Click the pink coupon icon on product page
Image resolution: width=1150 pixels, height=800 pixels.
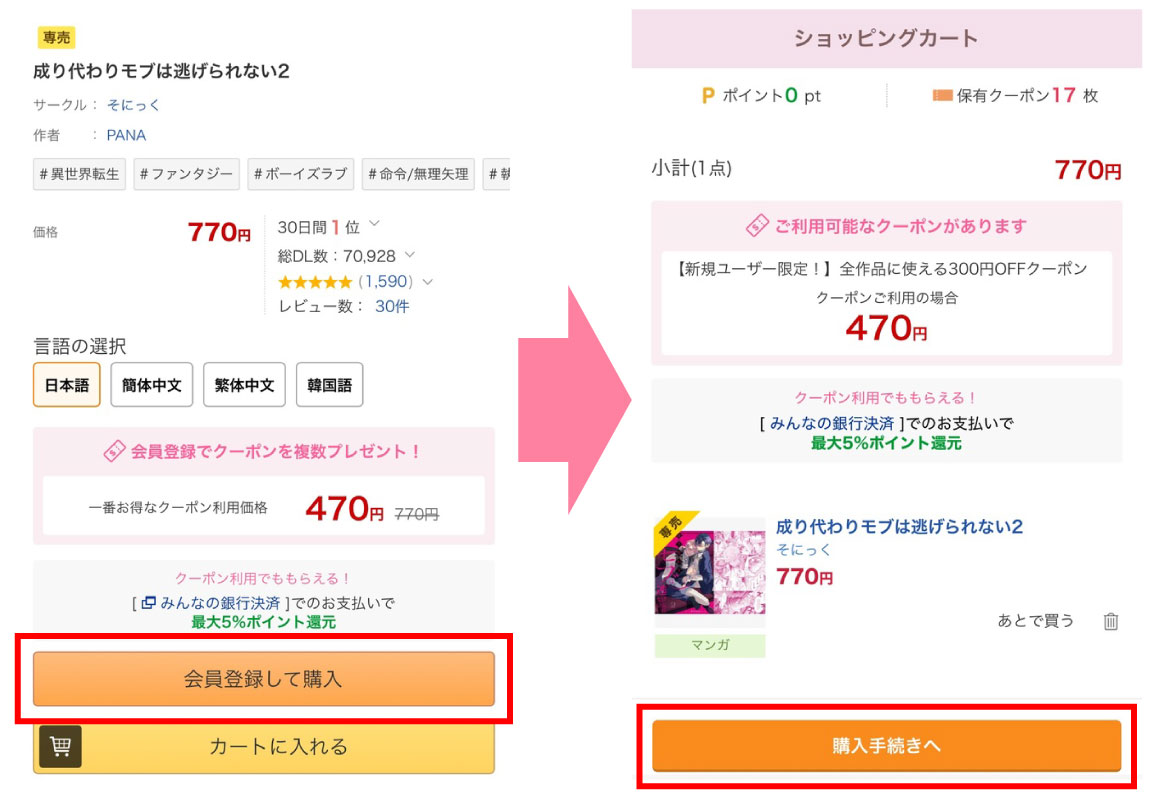coord(114,452)
